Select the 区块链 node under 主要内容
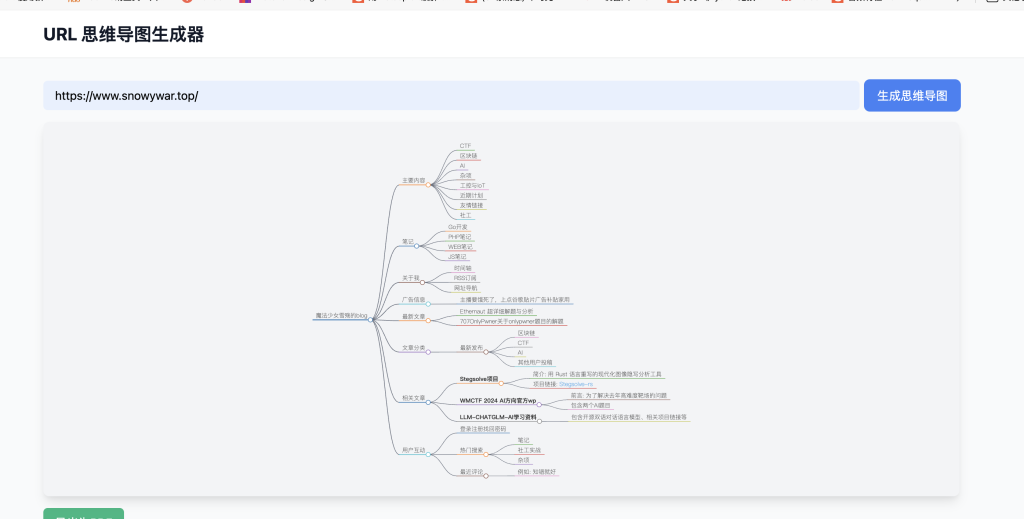The height and width of the screenshot is (519, 1024). coord(468,156)
